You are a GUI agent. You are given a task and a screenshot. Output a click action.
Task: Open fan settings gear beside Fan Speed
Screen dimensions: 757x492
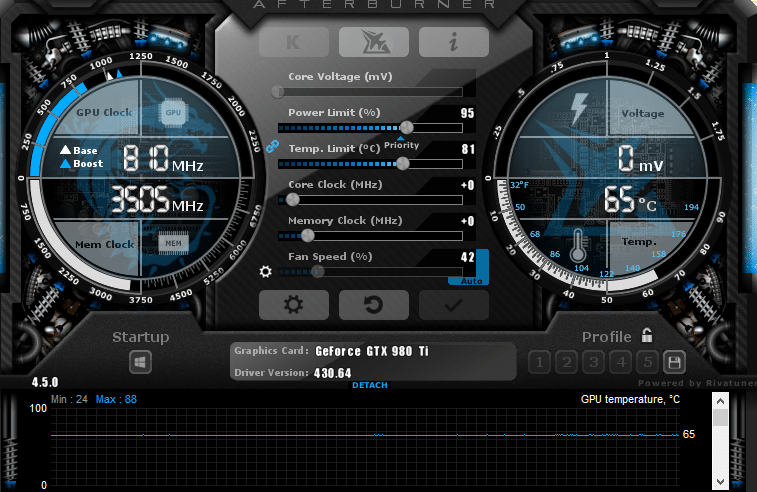(266, 271)
